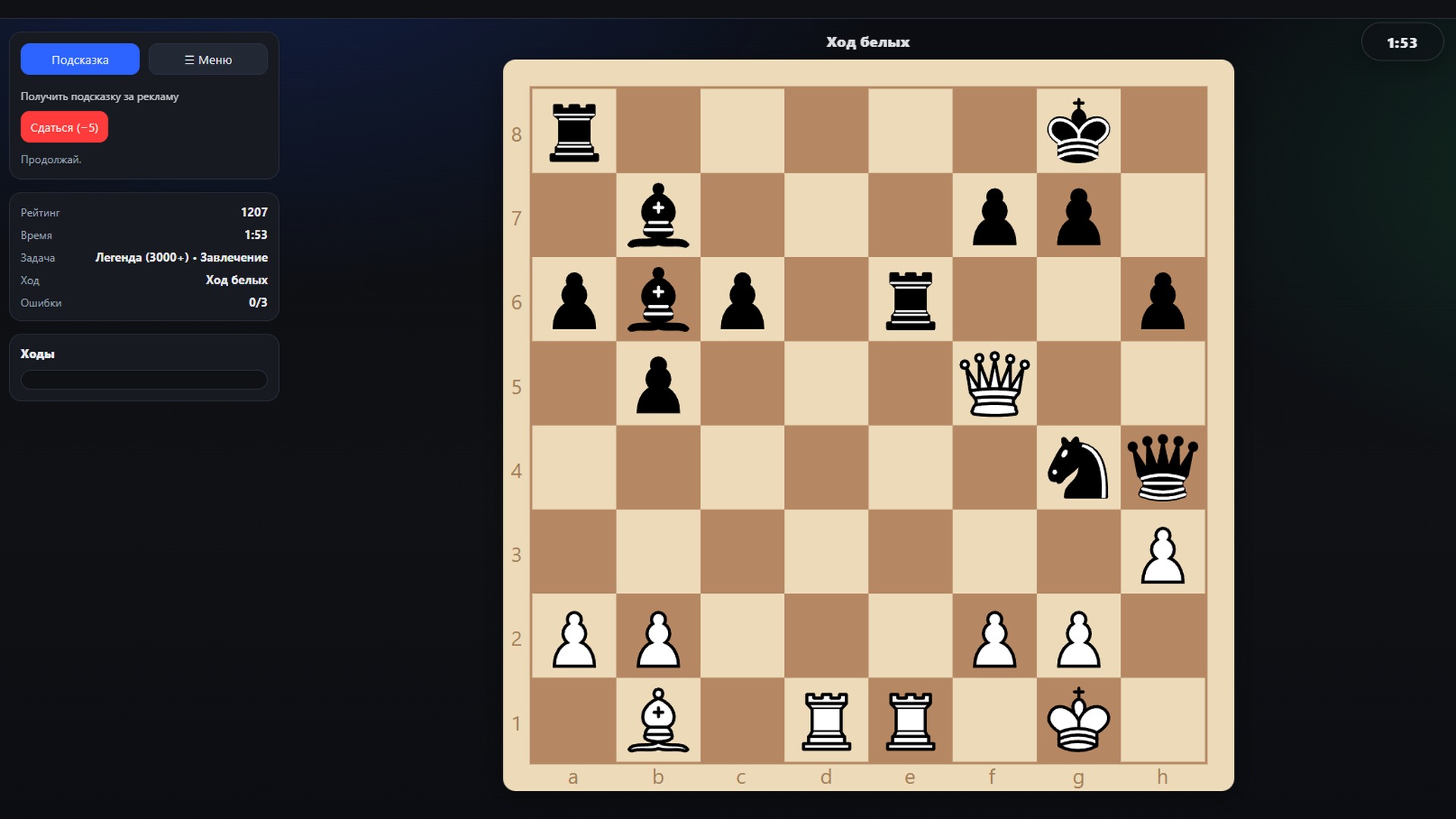Click the empty Ходы moves field

pos(144,380)
